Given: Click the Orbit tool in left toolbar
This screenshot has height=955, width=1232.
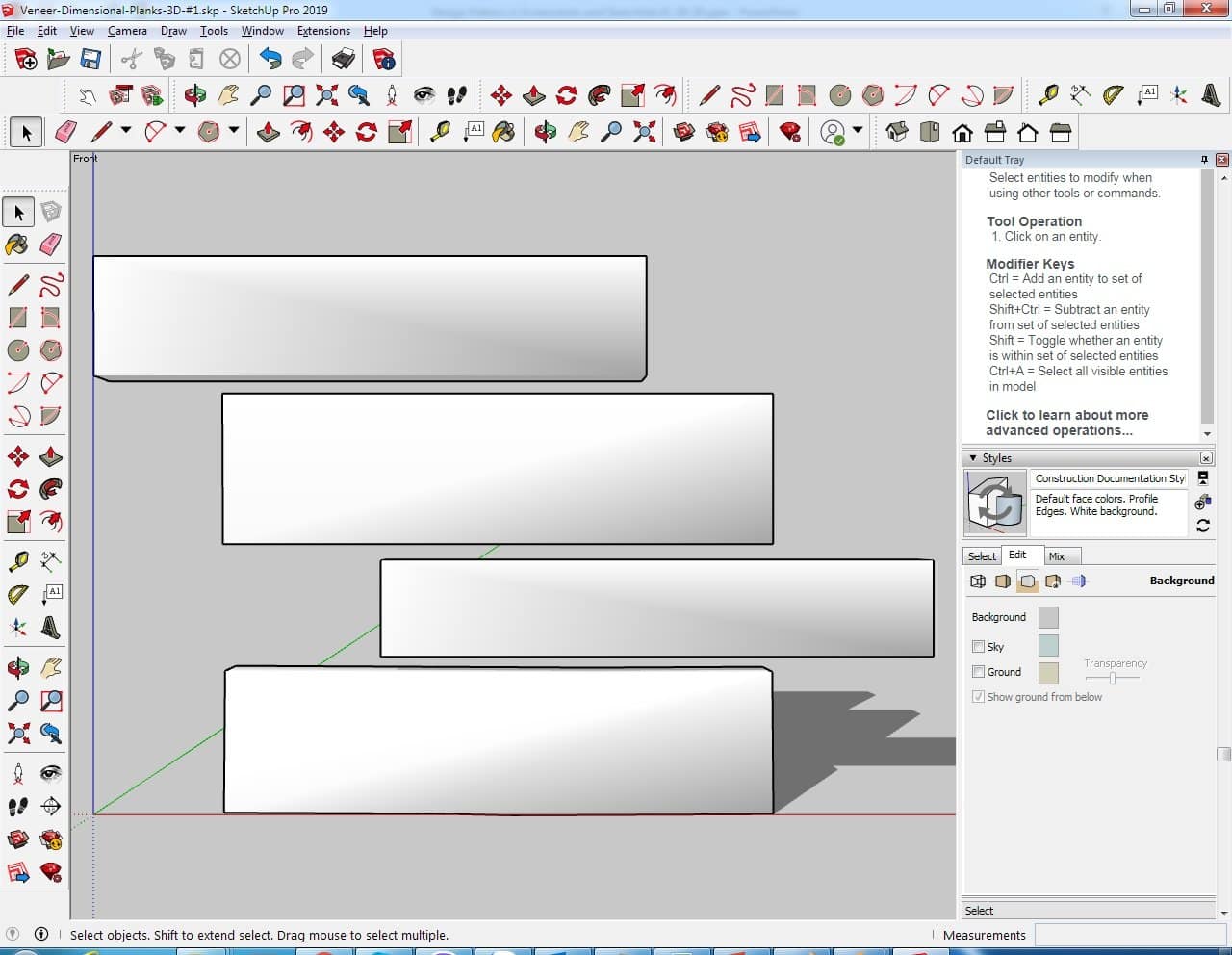Looking at the screenshot, I should point(17,667).
